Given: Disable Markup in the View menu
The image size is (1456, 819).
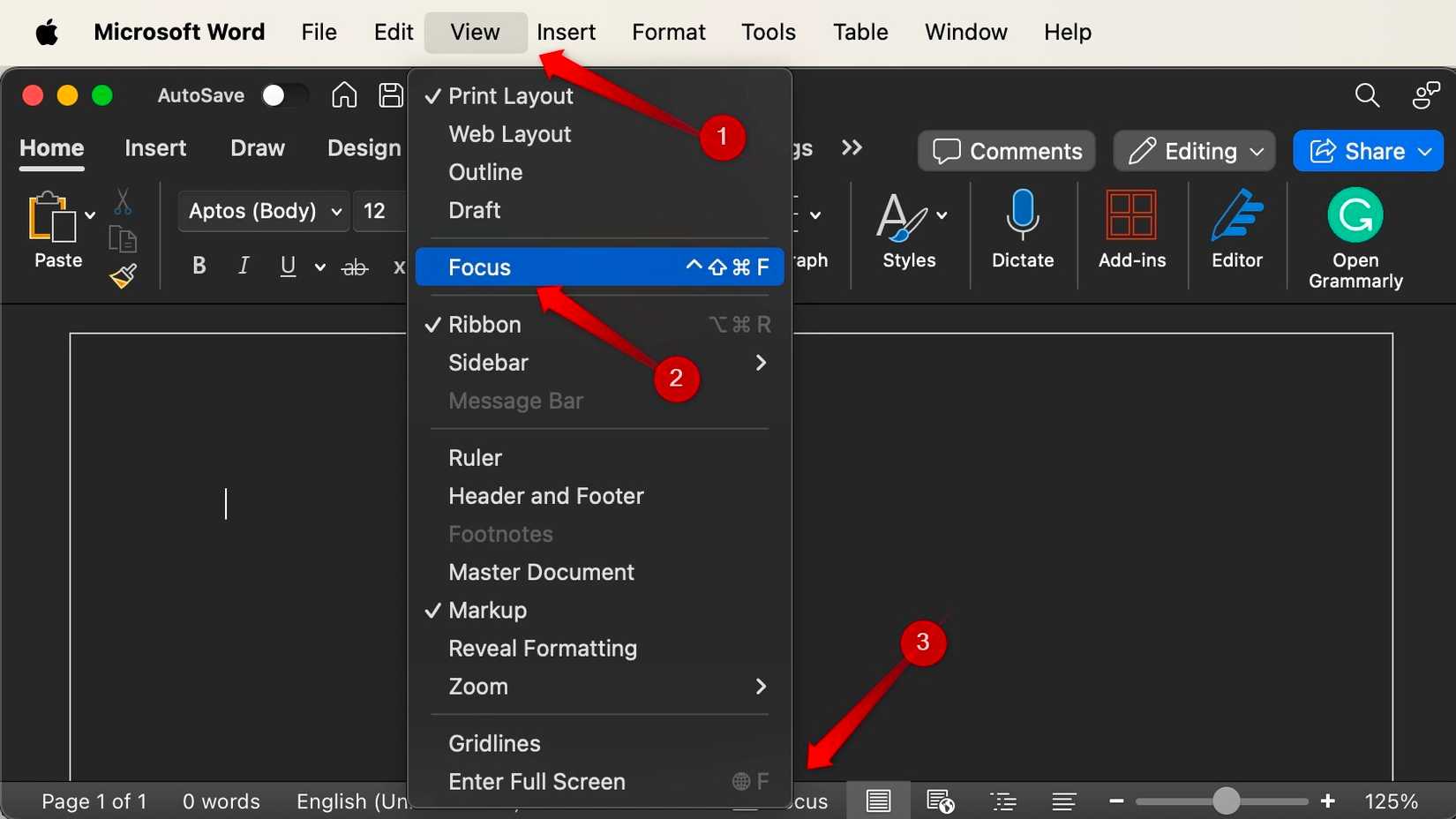Looking at the screenshot, I should tap(487, 610).
